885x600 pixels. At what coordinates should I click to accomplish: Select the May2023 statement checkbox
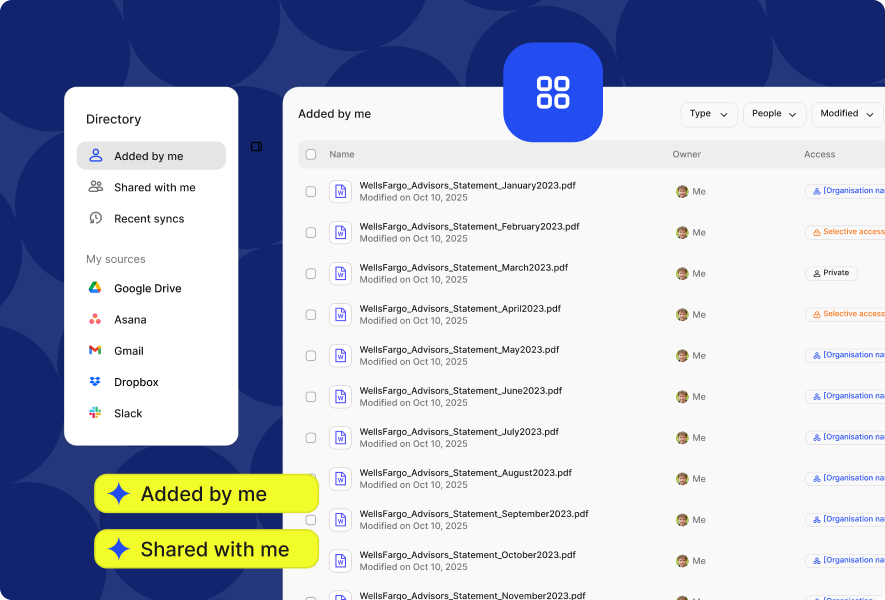pyautogui.click(x=311, y=356)
